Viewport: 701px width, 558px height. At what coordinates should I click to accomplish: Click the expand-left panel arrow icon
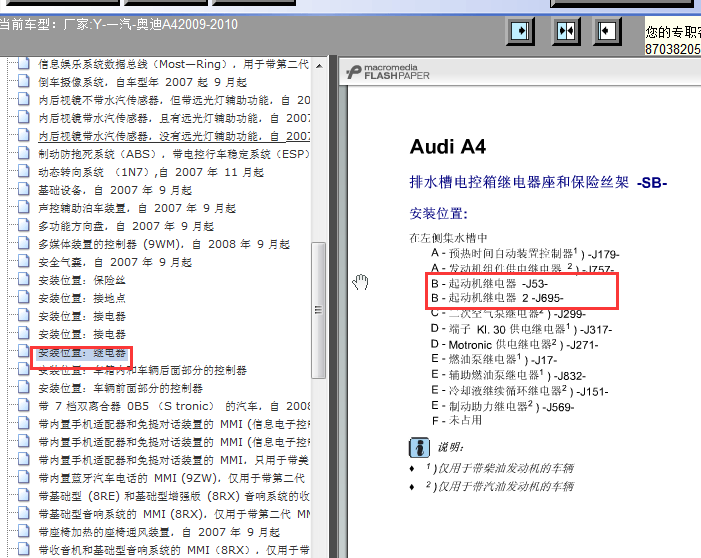point(607,31)
